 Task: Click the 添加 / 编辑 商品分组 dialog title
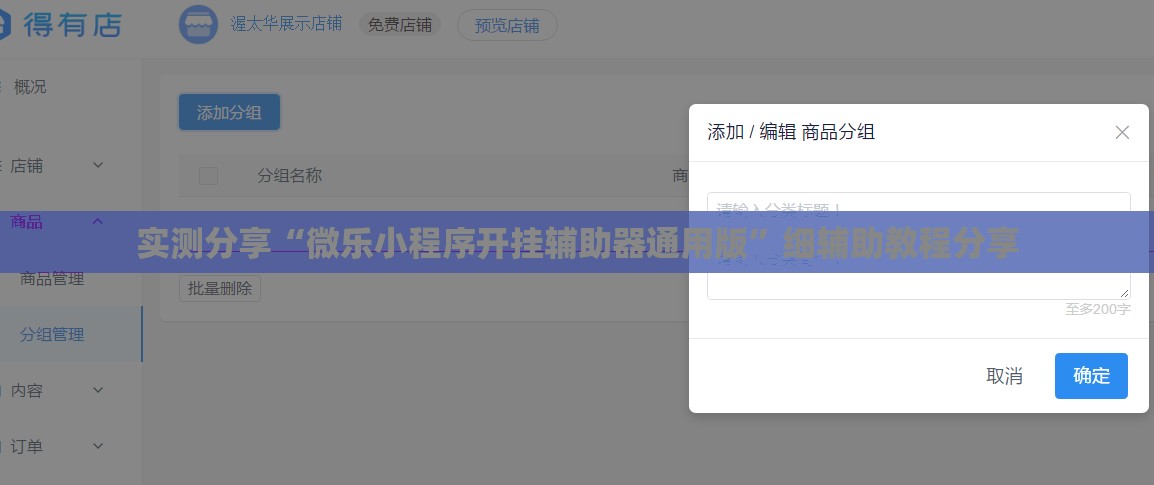[x=791, y=132]
